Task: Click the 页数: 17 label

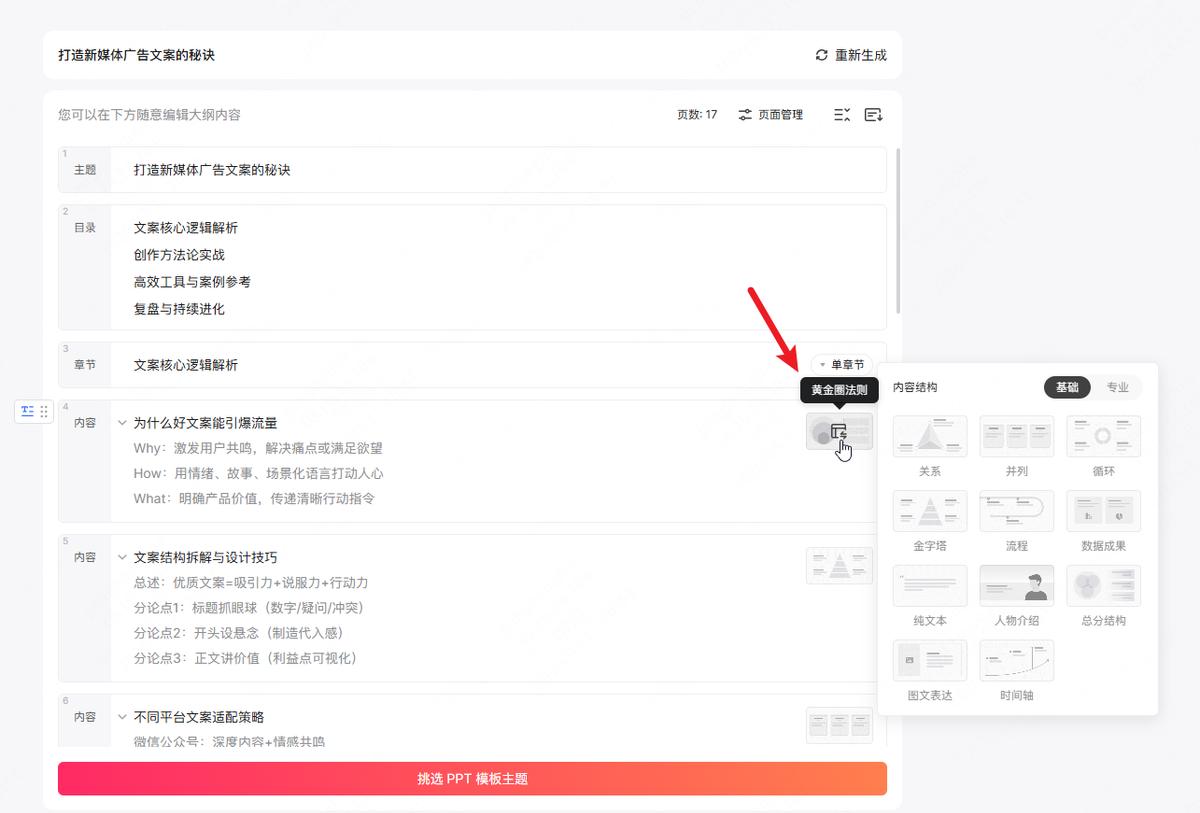Action: (x=697, y=115)
